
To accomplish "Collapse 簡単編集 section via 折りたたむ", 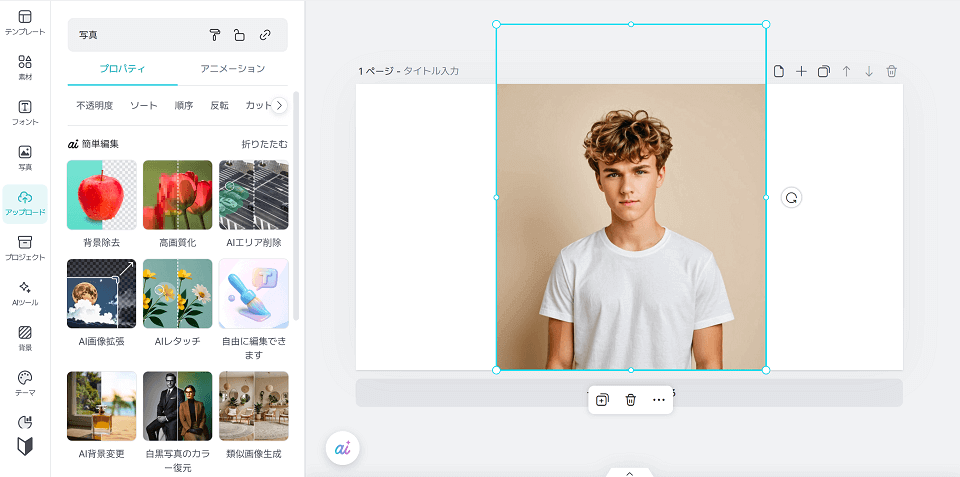I will coord(264,144).
